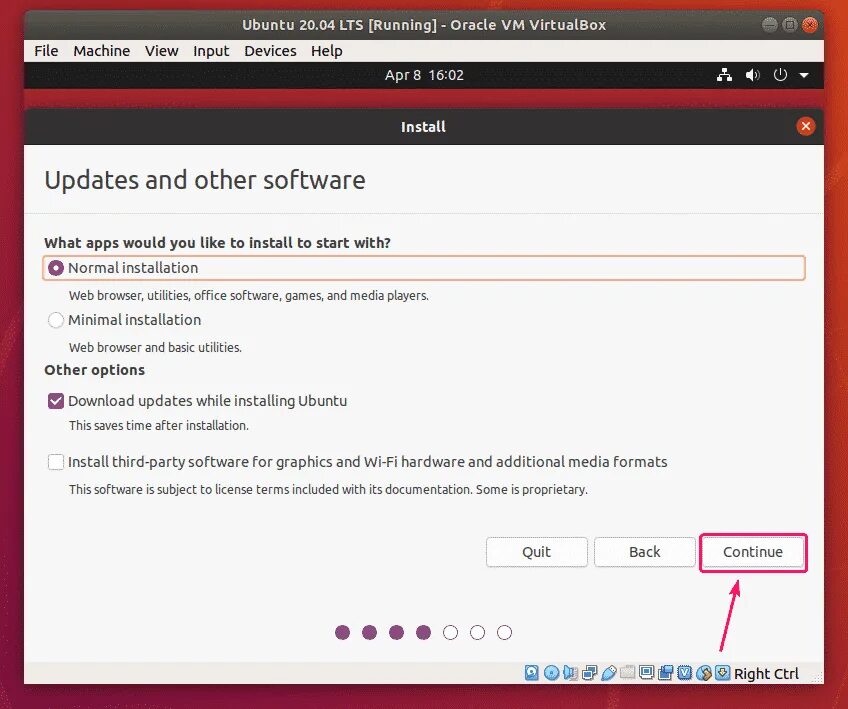The image size is (848, 709).
Task: Open the File menu
Action: coord(46,51)
